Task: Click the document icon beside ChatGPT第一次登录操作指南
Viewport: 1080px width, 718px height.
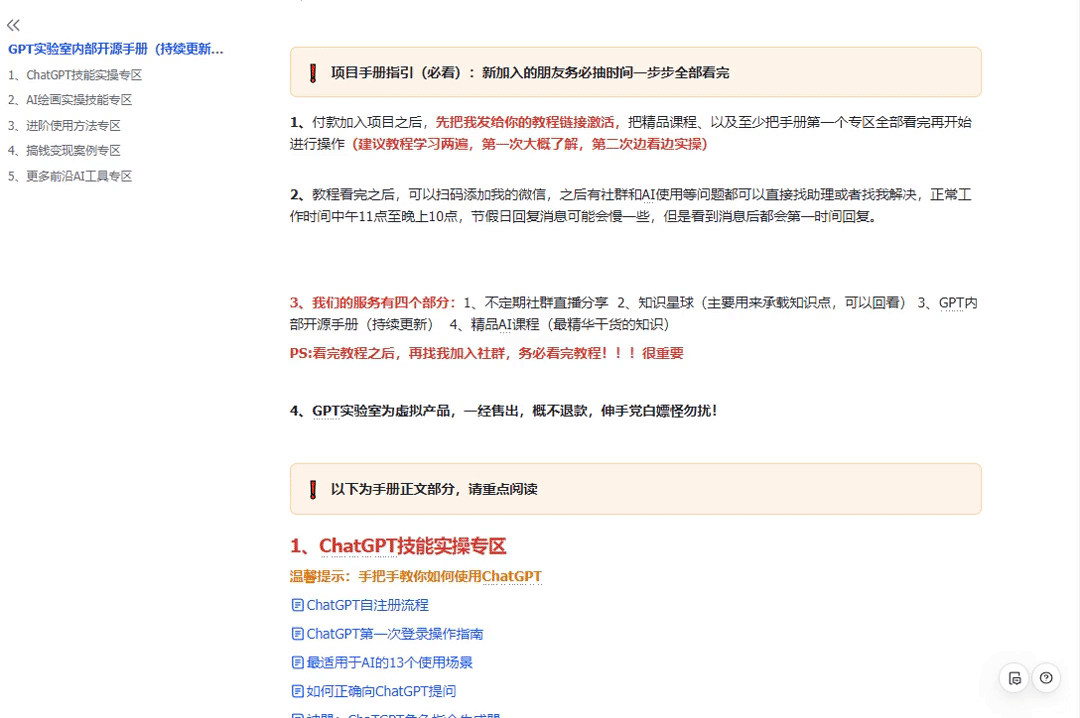Action: click(x=297, y=633)
